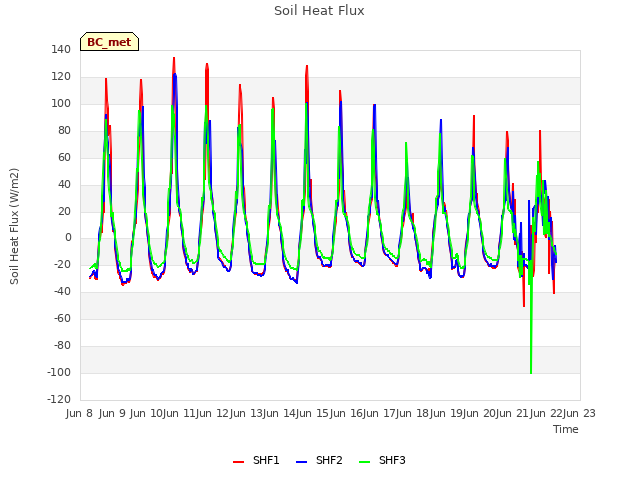Click the Jun 9 x-axis label
This screenshot has width=640, height=480.
click(x=112, y=413)
